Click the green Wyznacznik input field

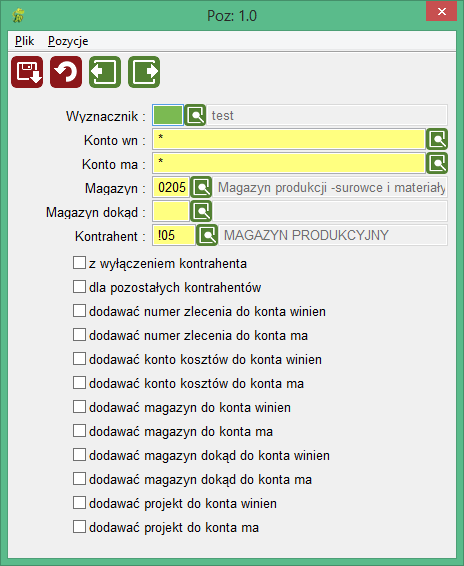tap(168, 115)
